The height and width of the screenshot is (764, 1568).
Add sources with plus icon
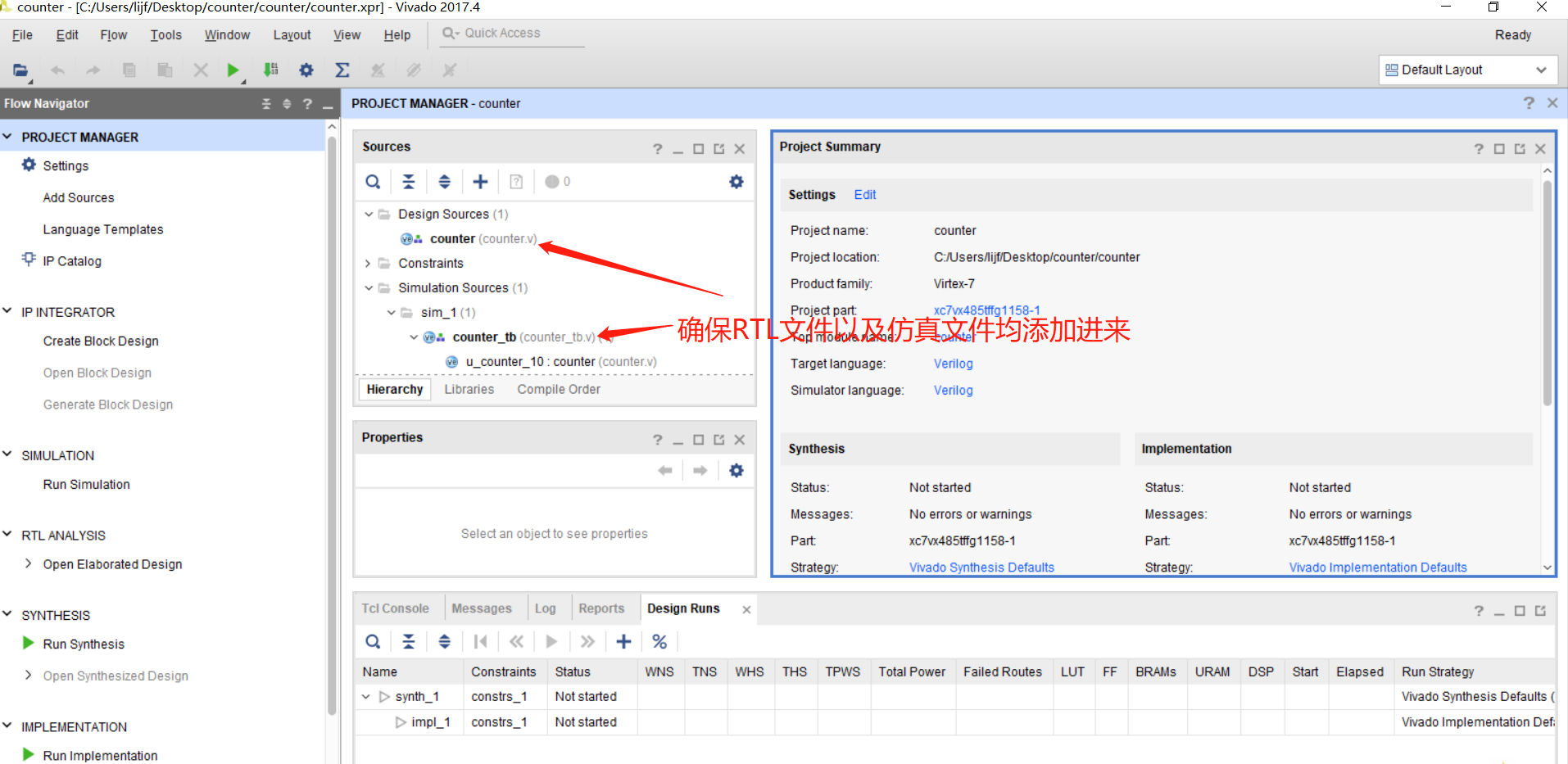point(481,182)
